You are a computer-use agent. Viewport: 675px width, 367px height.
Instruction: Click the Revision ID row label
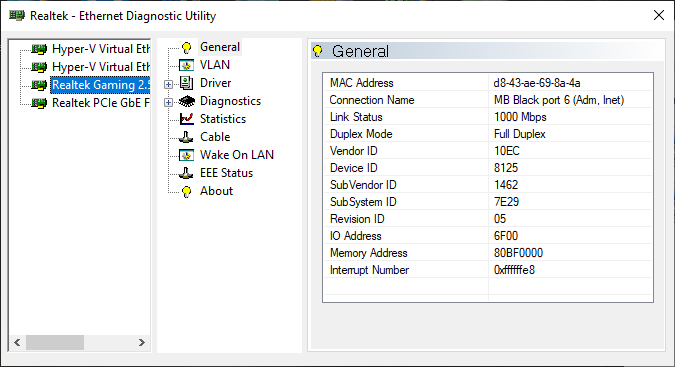click(x=357, y=219)
